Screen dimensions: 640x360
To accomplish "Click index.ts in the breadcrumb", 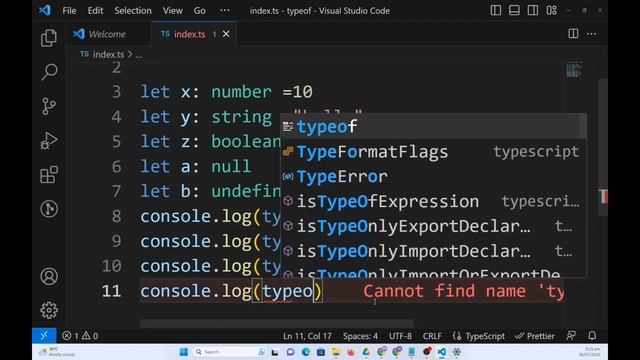I will [108, 54].
